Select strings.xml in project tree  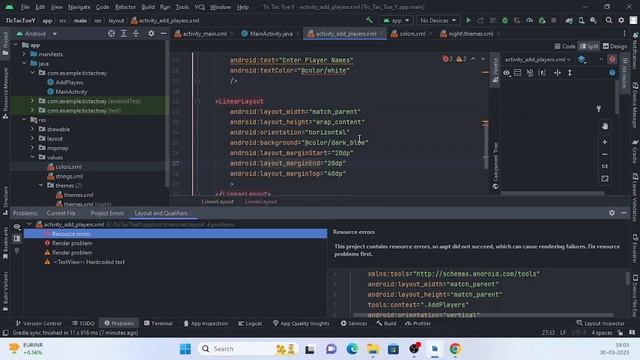pos(65,176)
